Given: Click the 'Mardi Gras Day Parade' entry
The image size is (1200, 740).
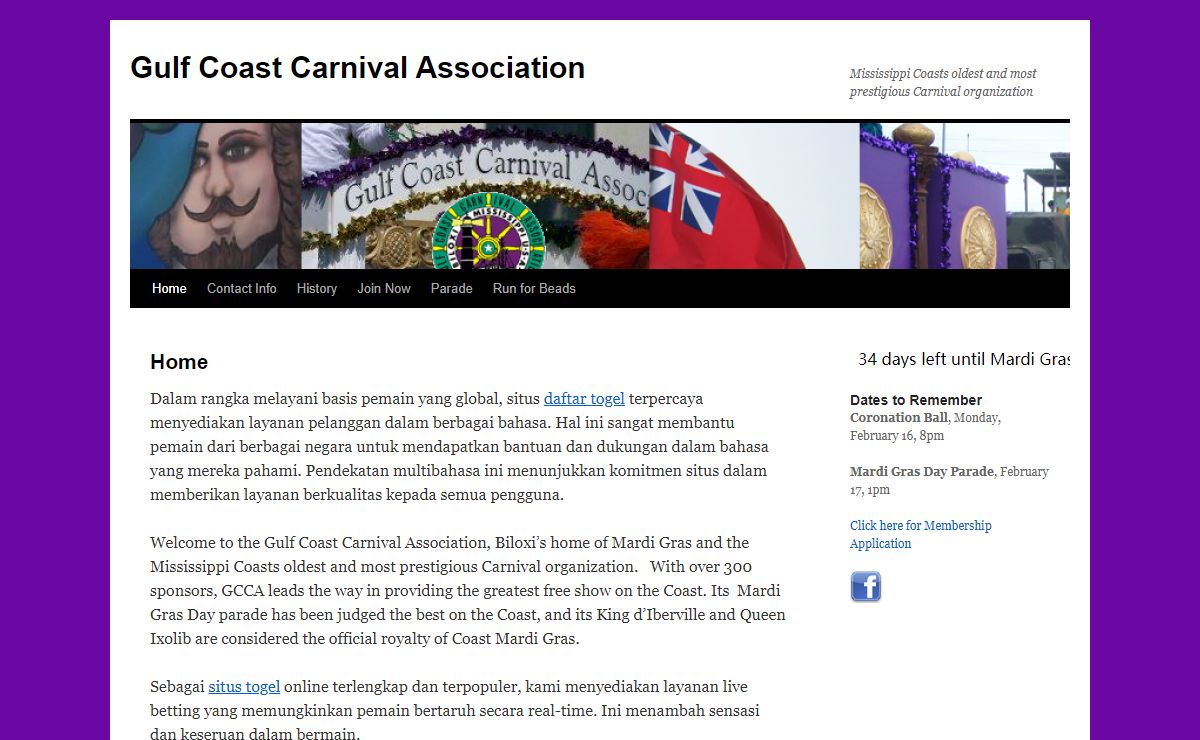Looking at the screenshot, I should [x=949, y=480].
